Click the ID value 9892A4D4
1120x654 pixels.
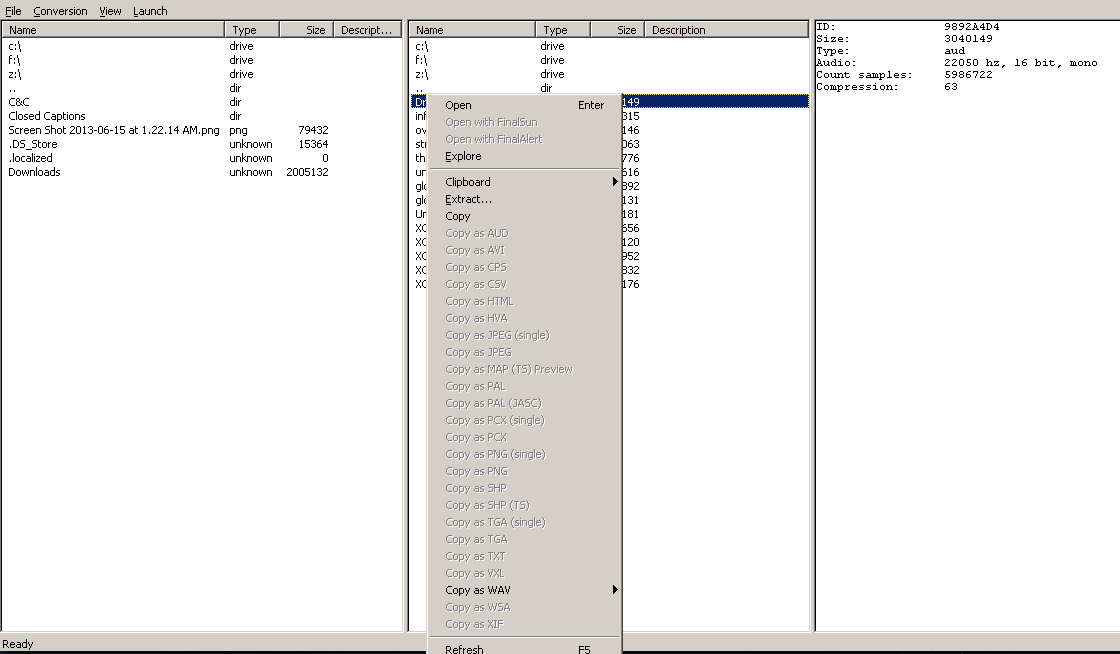[971, 27]
